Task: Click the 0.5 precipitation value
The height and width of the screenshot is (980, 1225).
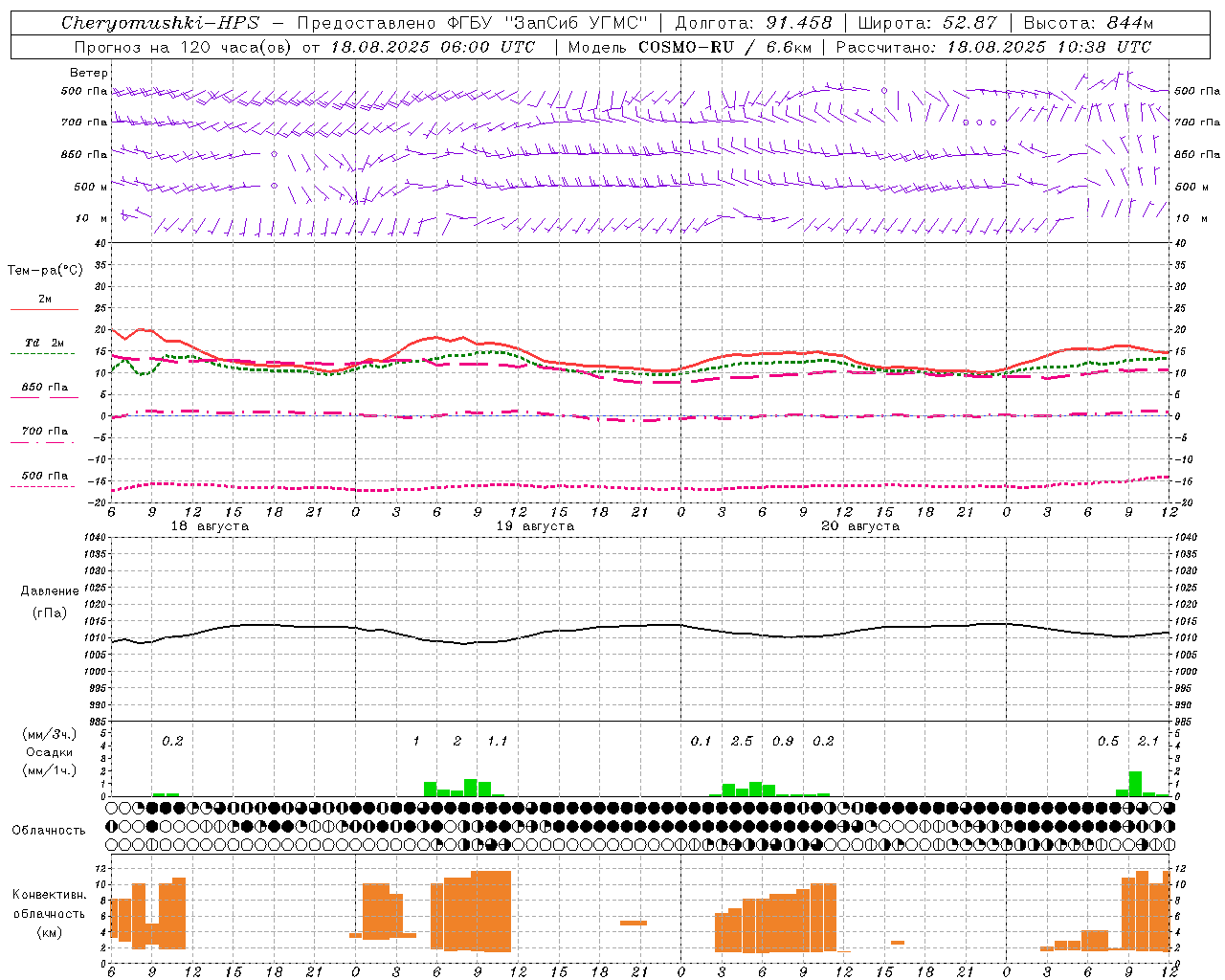Action: click(x=1108, y=742)
